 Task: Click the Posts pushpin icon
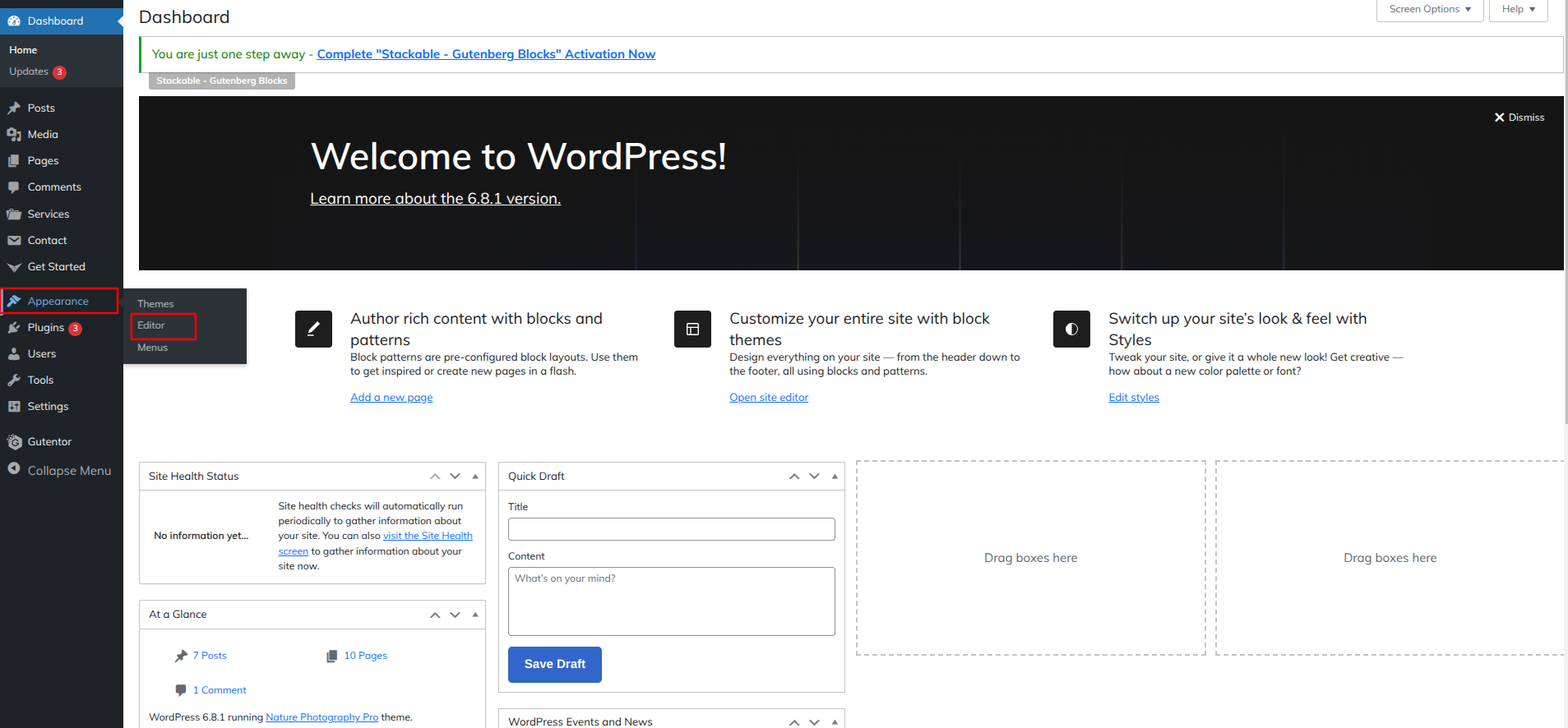(x=14, y=108)
